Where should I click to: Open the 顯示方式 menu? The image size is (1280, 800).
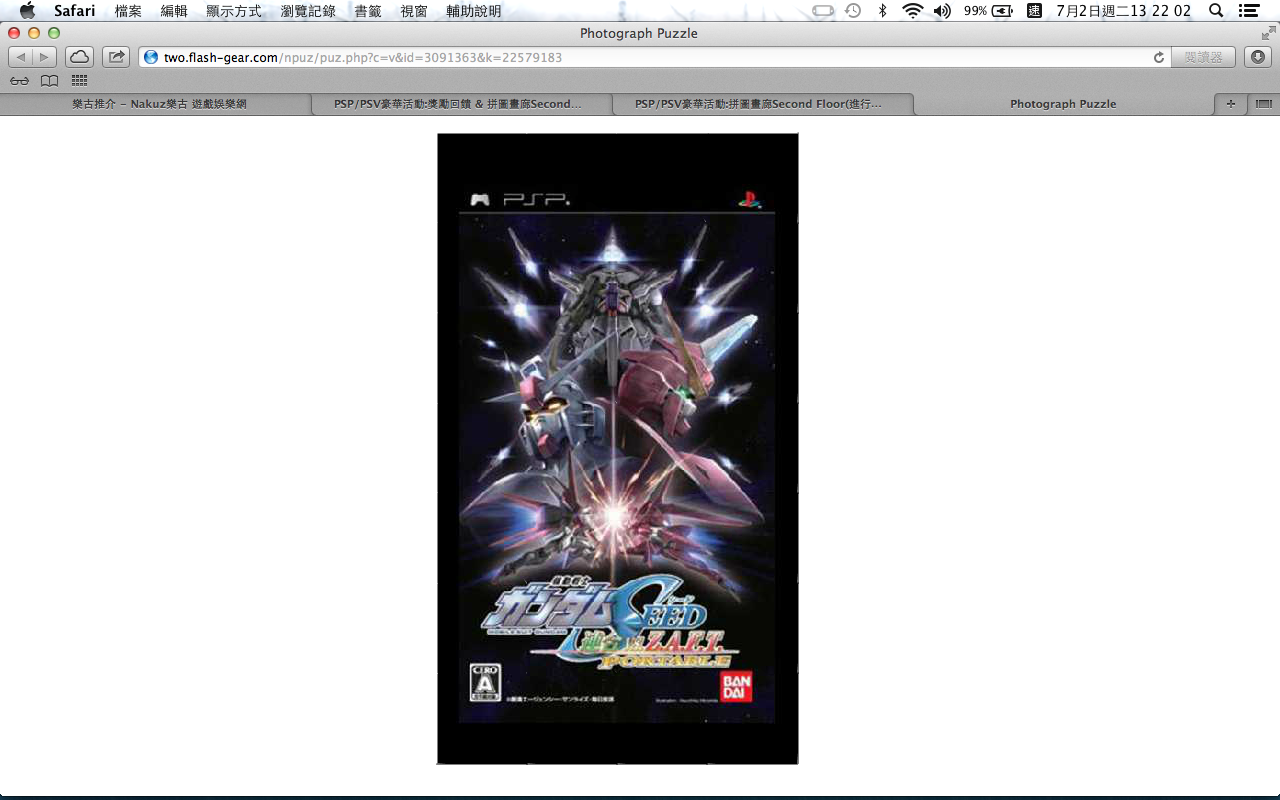(x=234, y=11)
